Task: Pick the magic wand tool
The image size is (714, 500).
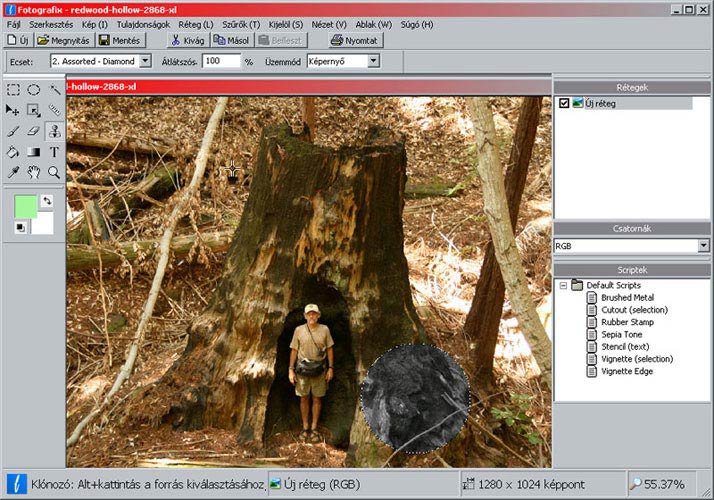Action: (54, 89)
